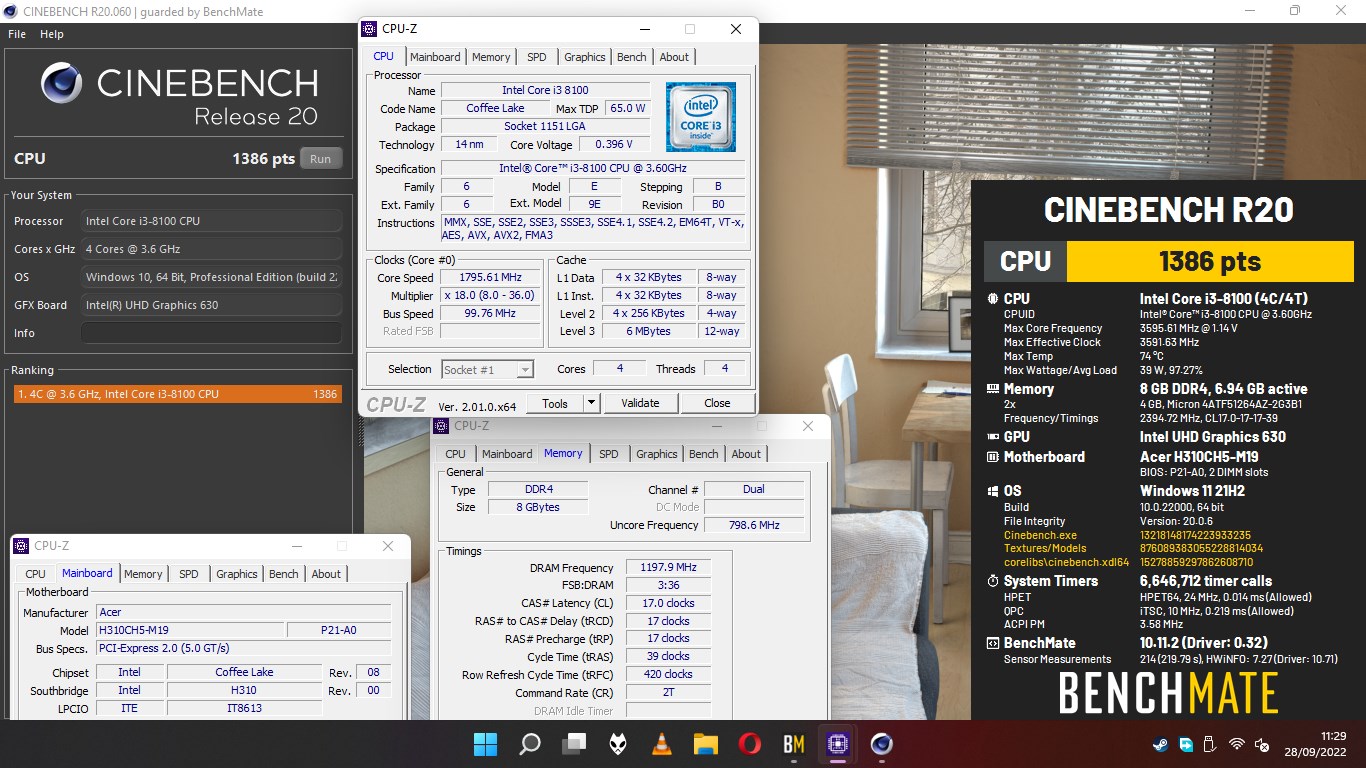This screenshot has height=768, width=1366.
Task: Open the Wi-Fi network tray icon
Action: pos(1237,745)
